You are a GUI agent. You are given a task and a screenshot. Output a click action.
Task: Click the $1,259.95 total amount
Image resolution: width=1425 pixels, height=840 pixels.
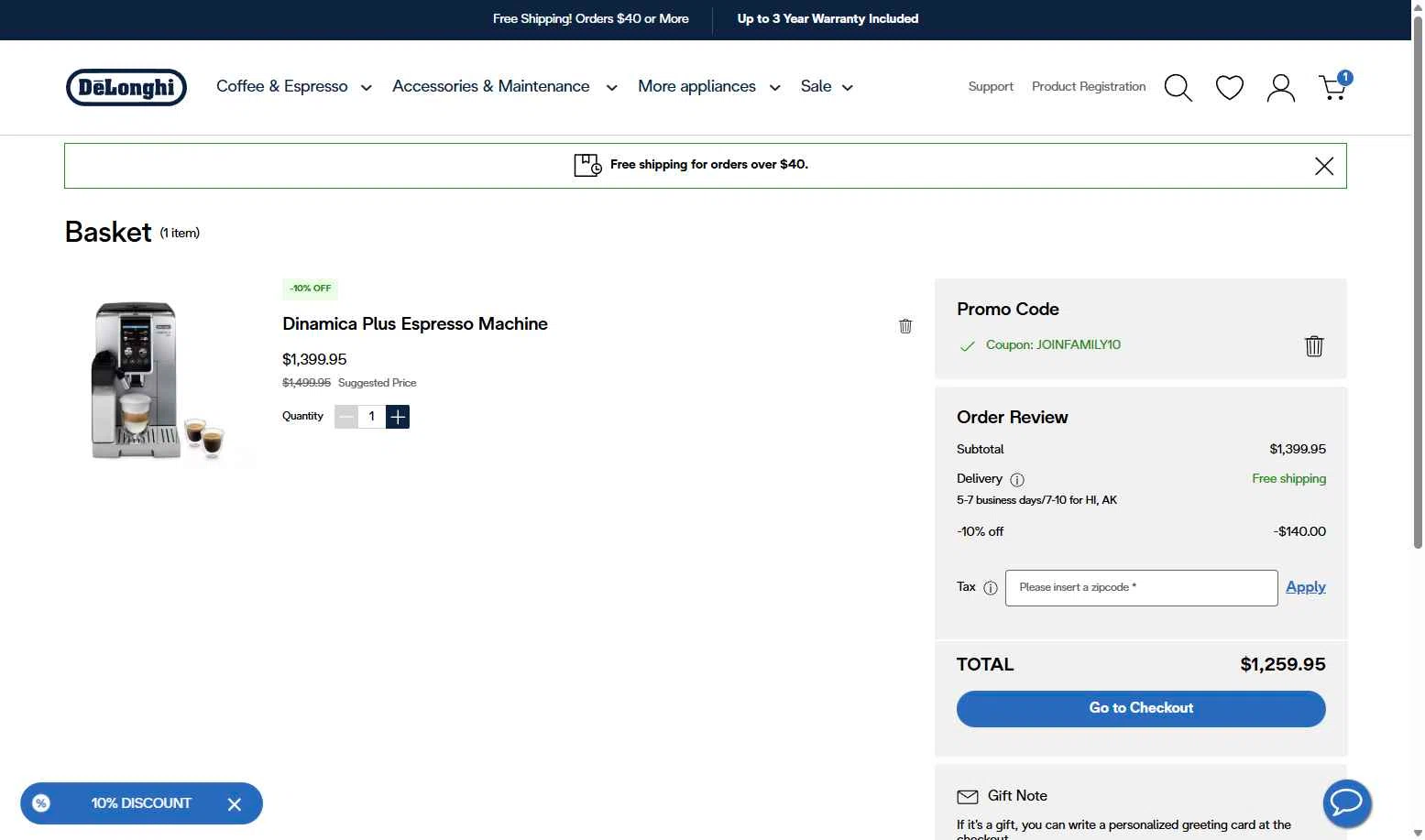tap(1283, 665)
